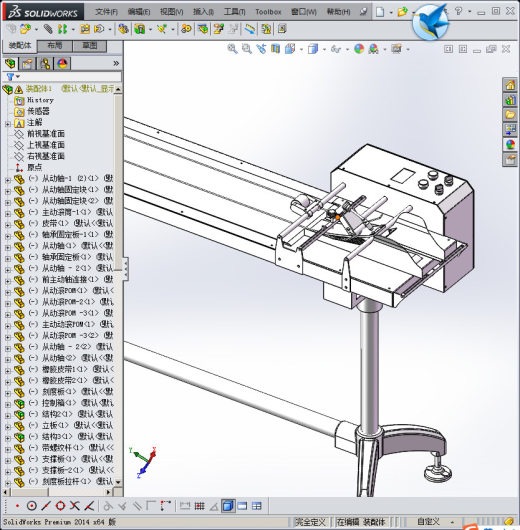This screenshot has height=530, width=520.
Task: Switch to the 布局 tab
Action: pyautogui.click(x=54, y=46)
